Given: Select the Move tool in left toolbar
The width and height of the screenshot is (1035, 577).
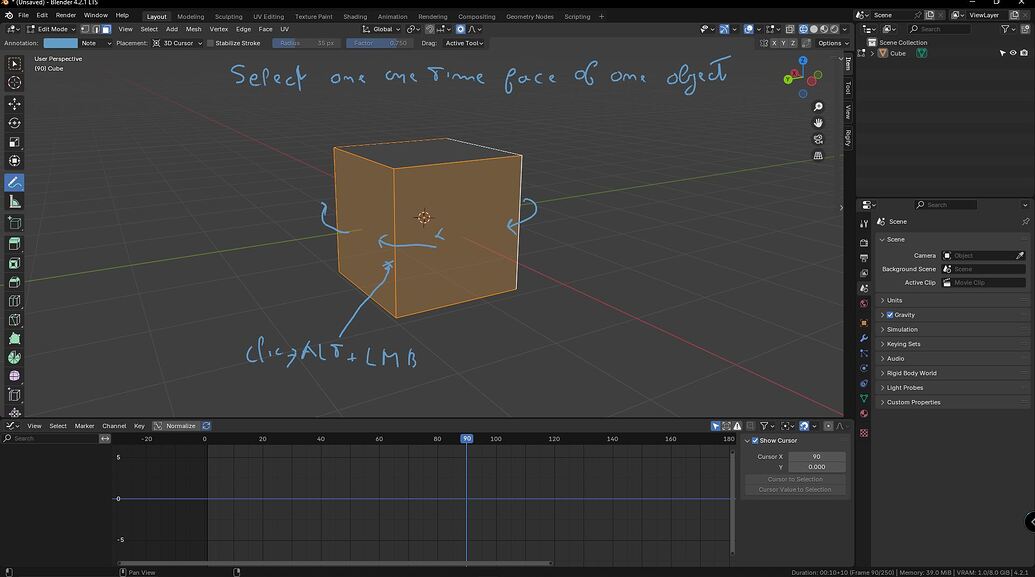Looking at the screenshot, I should pos(14,104).
